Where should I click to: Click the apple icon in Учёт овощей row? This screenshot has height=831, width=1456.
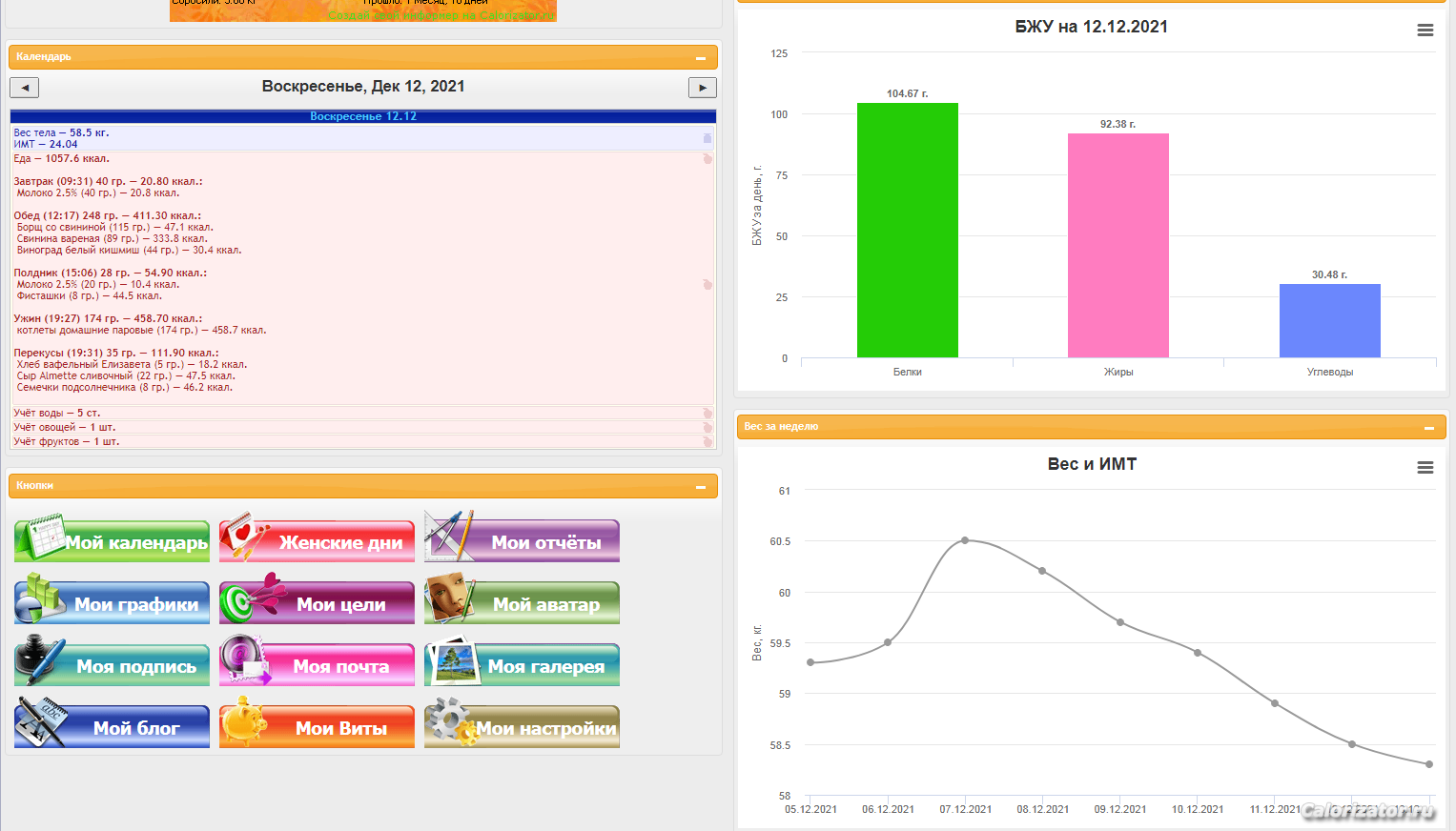pos(707,427)
